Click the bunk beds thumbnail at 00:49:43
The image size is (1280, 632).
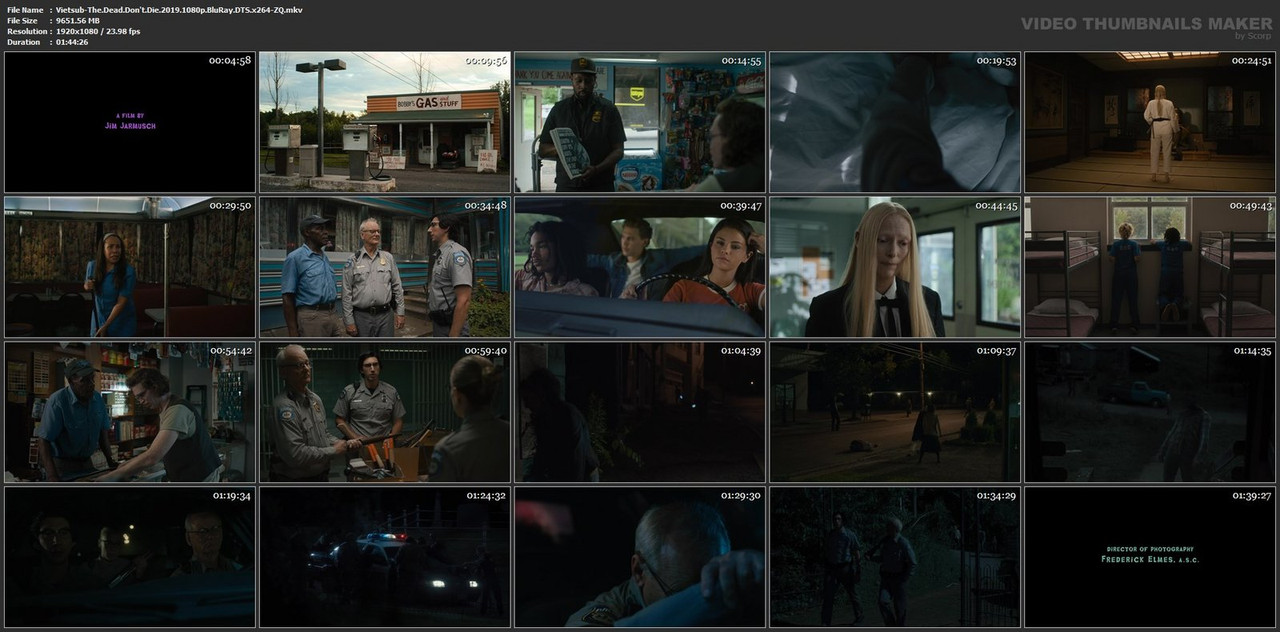1150,267
